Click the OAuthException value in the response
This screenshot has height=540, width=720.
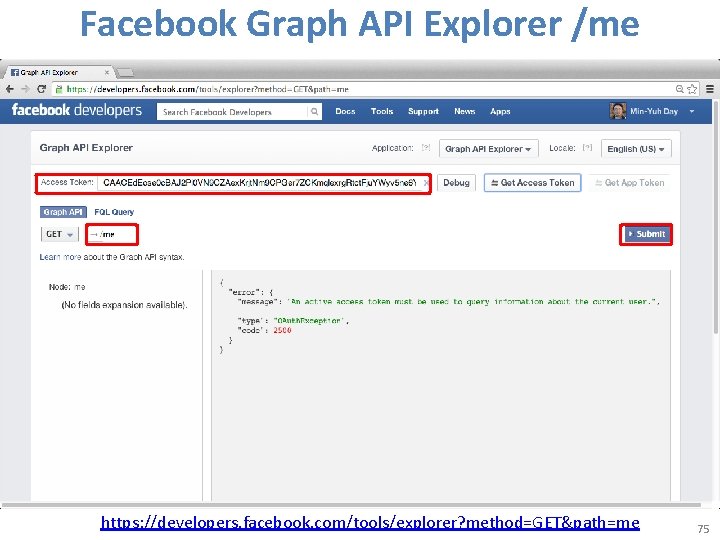[309, 321]
